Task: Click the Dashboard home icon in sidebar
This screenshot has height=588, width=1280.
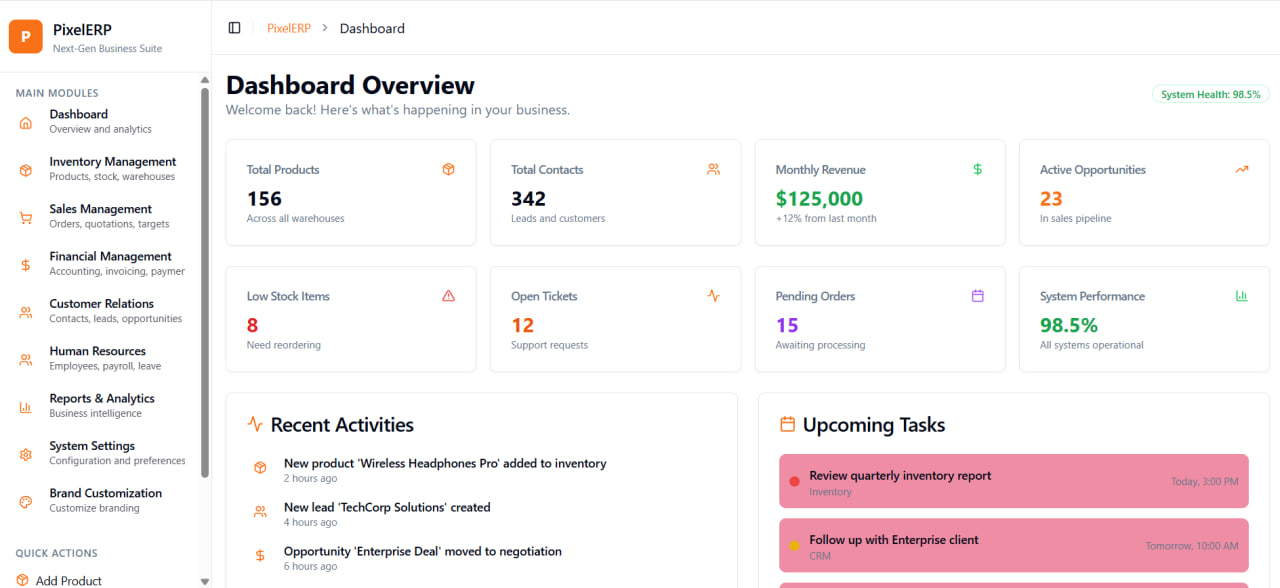Action: (x=26, y=123)
